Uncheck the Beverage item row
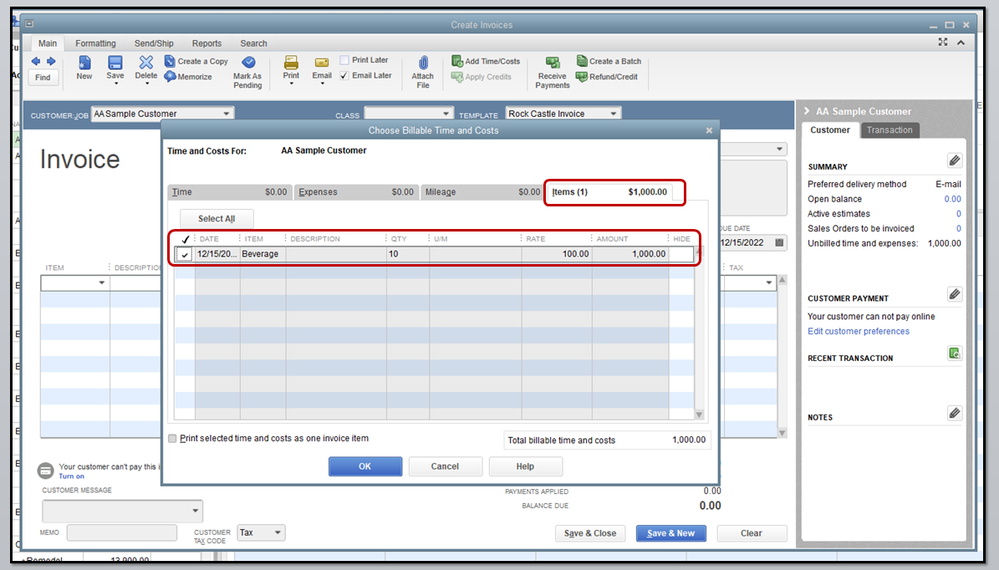The image size is (999, 570). tap(184, 254)
